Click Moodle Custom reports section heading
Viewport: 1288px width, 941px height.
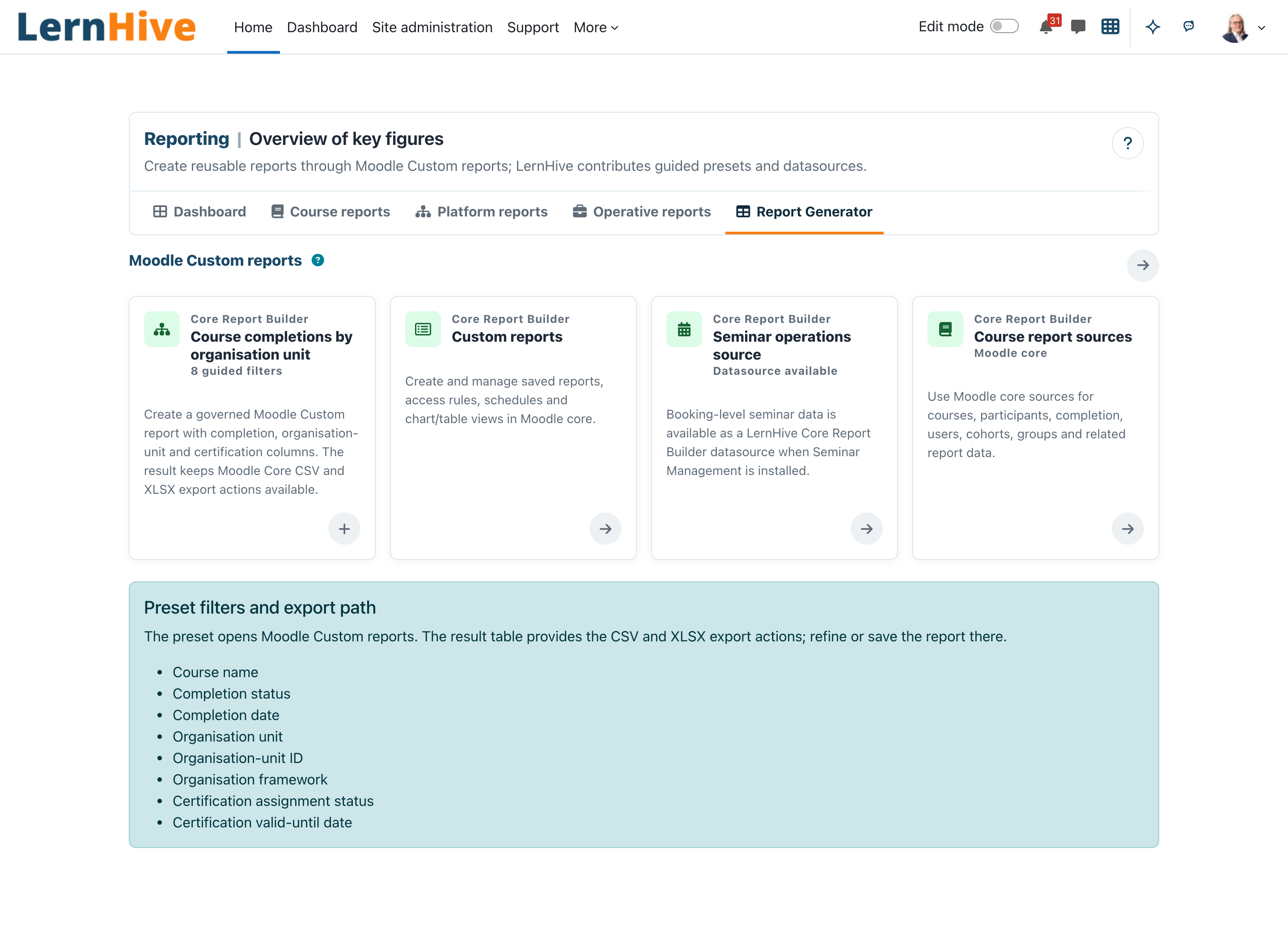215,260
